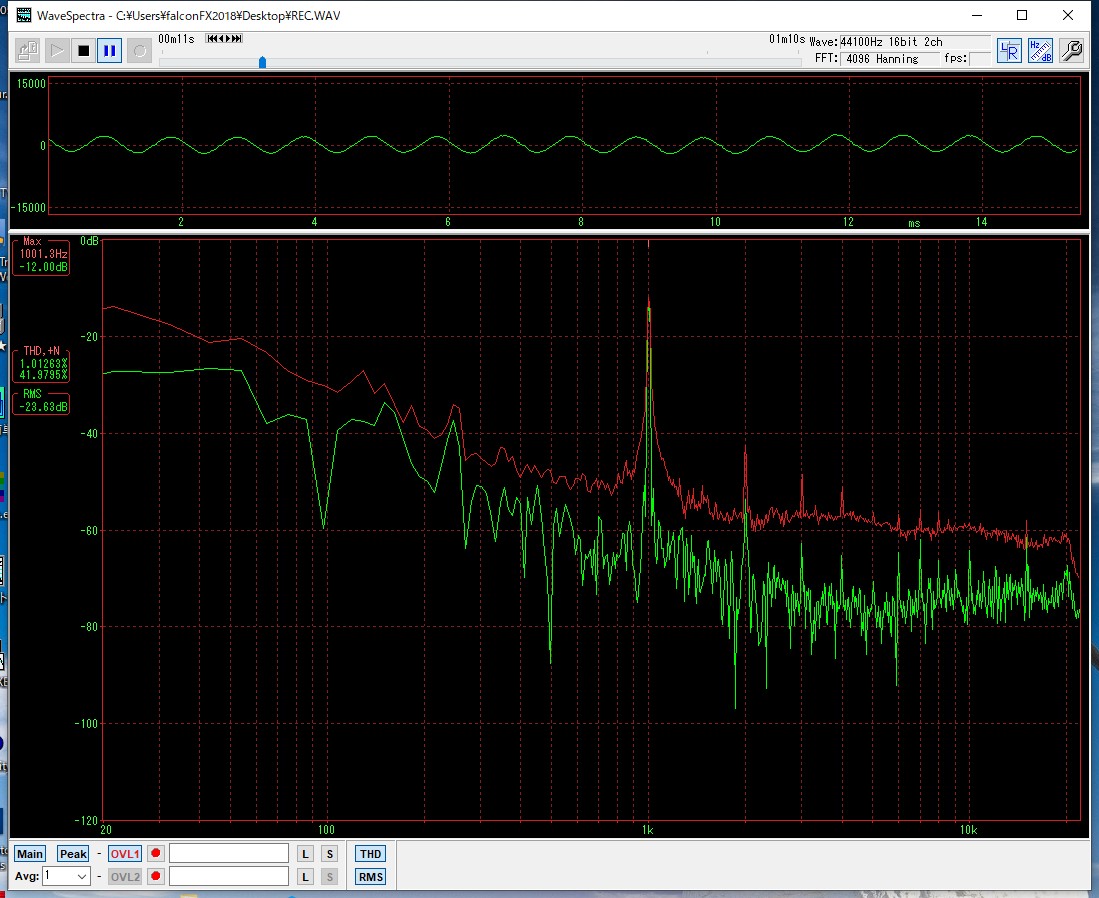The image size is (1099, 898).
Task: Click the Pause button
Action: click(110, 50)
